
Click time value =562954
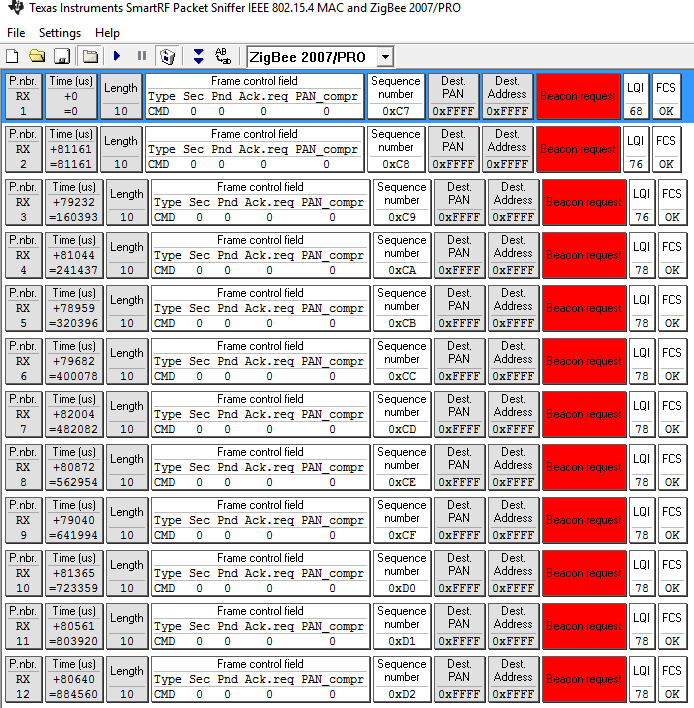tap(74, 482)
